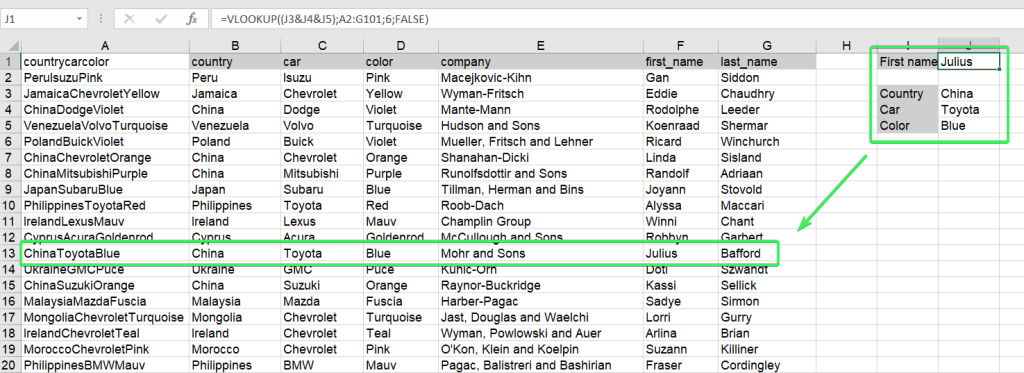The width and height of the screenshot is (1024, 373).
Task: Select column H header
Action: click(x=846, y=45)
